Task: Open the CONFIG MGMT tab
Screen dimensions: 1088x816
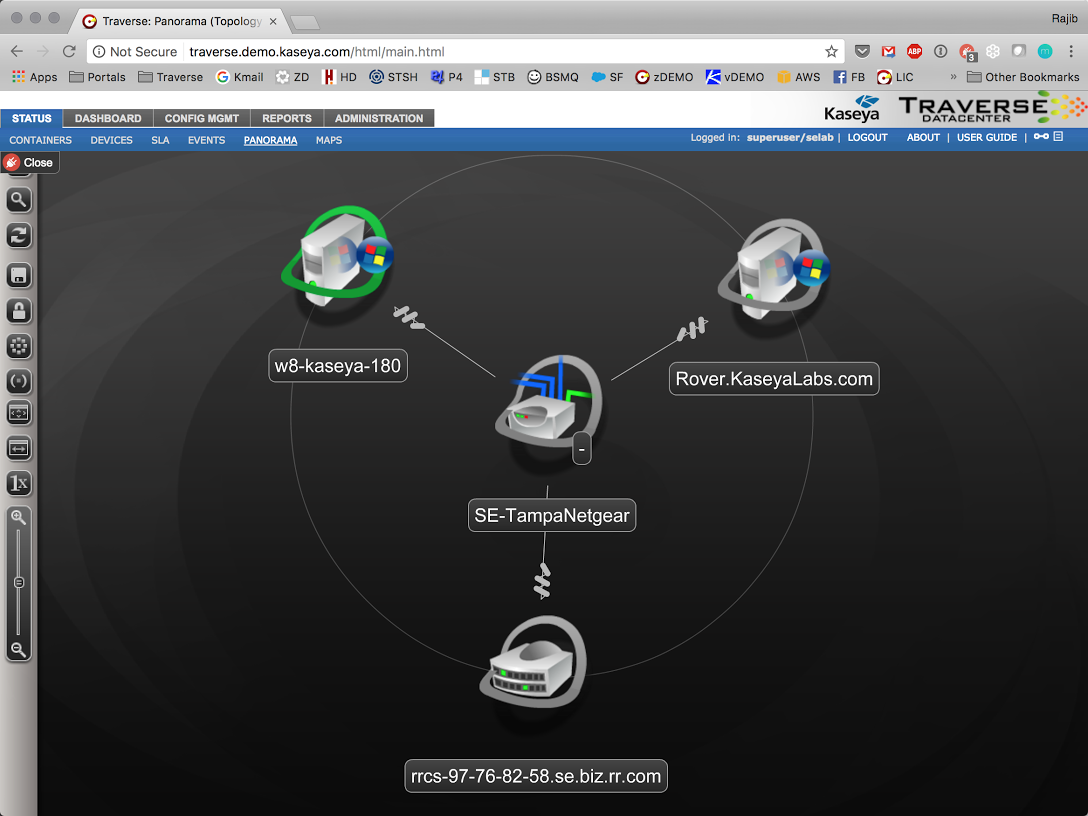Action: (202, 118)
